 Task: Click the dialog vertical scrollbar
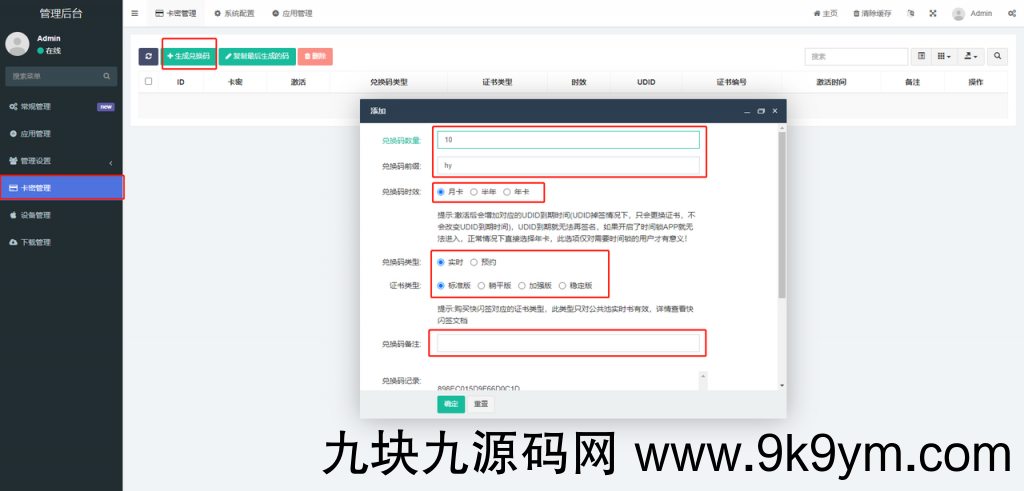(x=782, y=215)
